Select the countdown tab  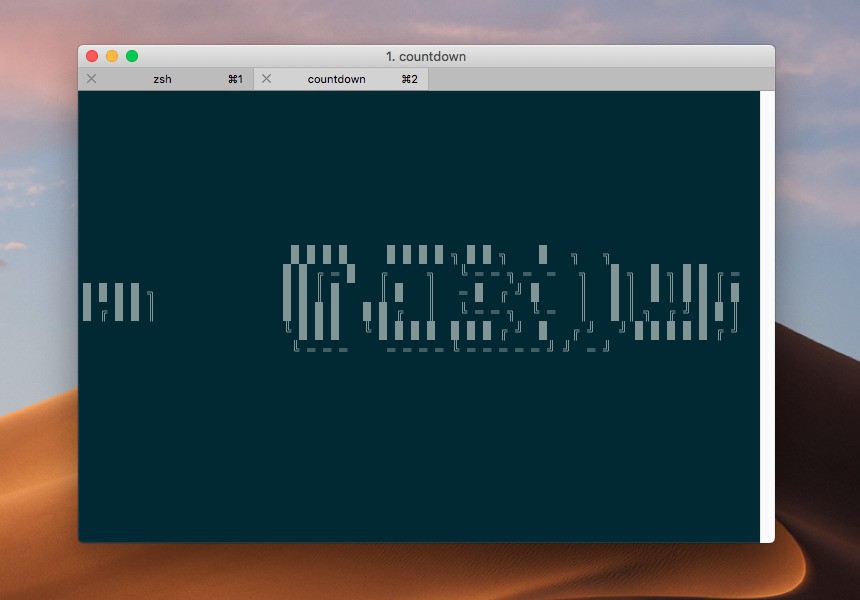pos(341,79)
